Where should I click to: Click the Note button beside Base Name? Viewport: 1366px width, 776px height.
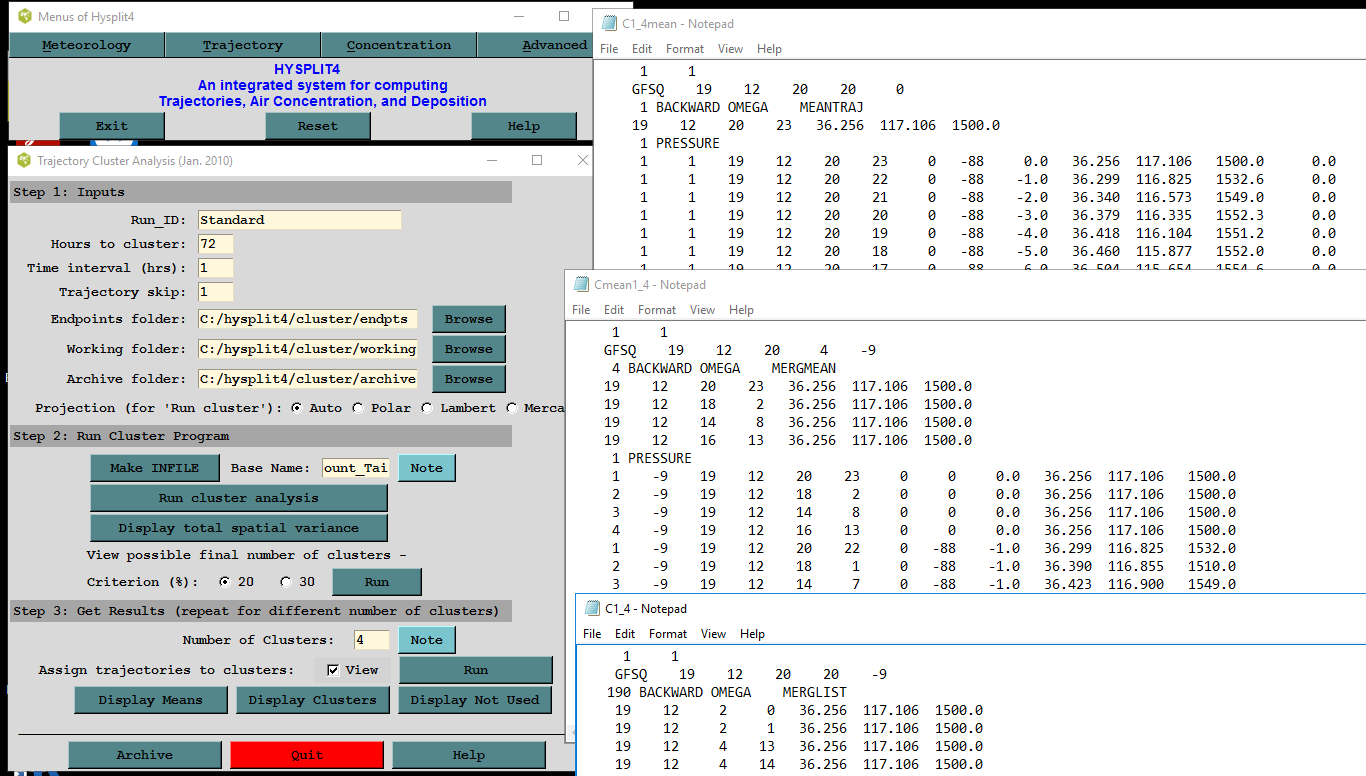[426, 468]
